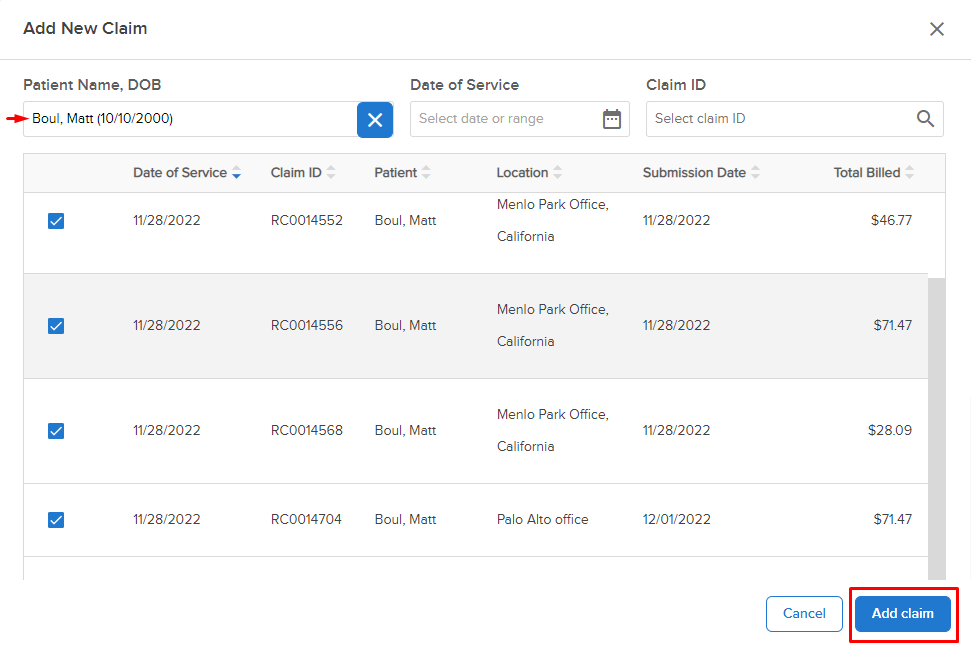
Task: Select claim ID text RC0014568
Action: pyautogui.click(x=307, y=430)
